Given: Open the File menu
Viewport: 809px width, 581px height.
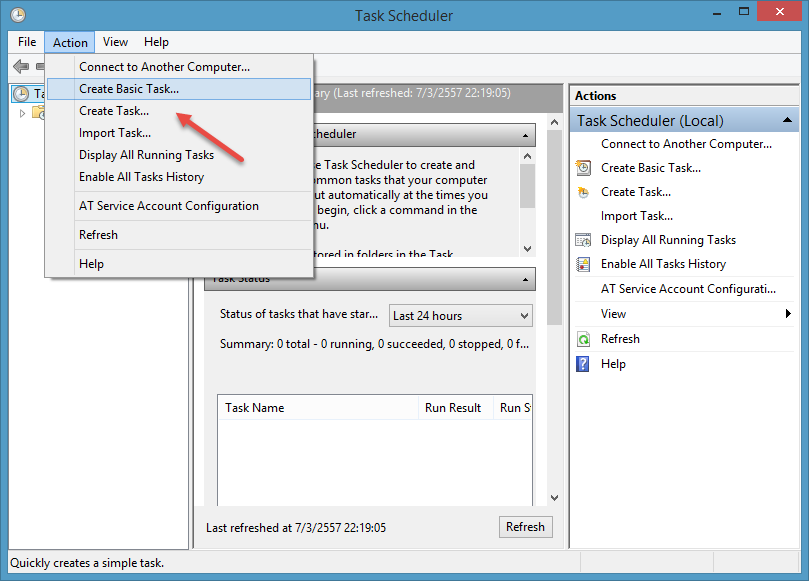Looking at the screenshot, I should (27, 42).
